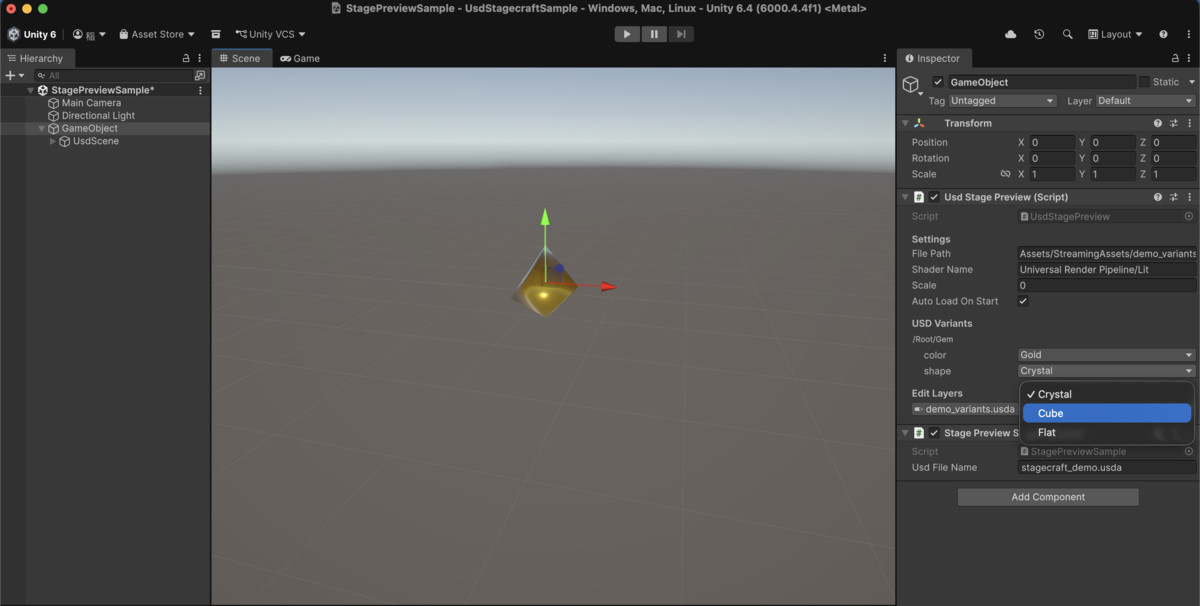The height and width of the screenshot is (606, 1200).
Task: Toggle the Scale constrain proportions link
Action: point(1005,174)
